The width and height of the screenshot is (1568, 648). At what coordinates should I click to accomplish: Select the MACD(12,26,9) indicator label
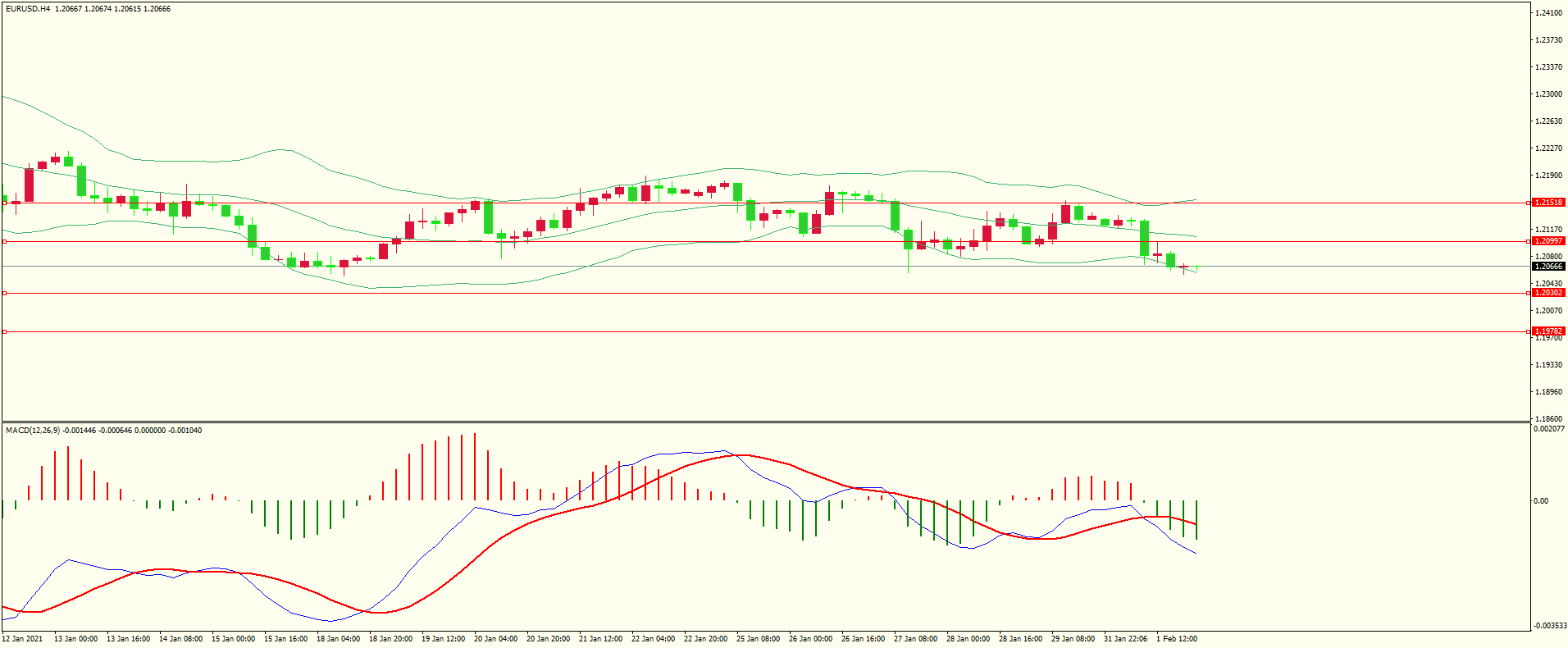(x=33, y=431)
